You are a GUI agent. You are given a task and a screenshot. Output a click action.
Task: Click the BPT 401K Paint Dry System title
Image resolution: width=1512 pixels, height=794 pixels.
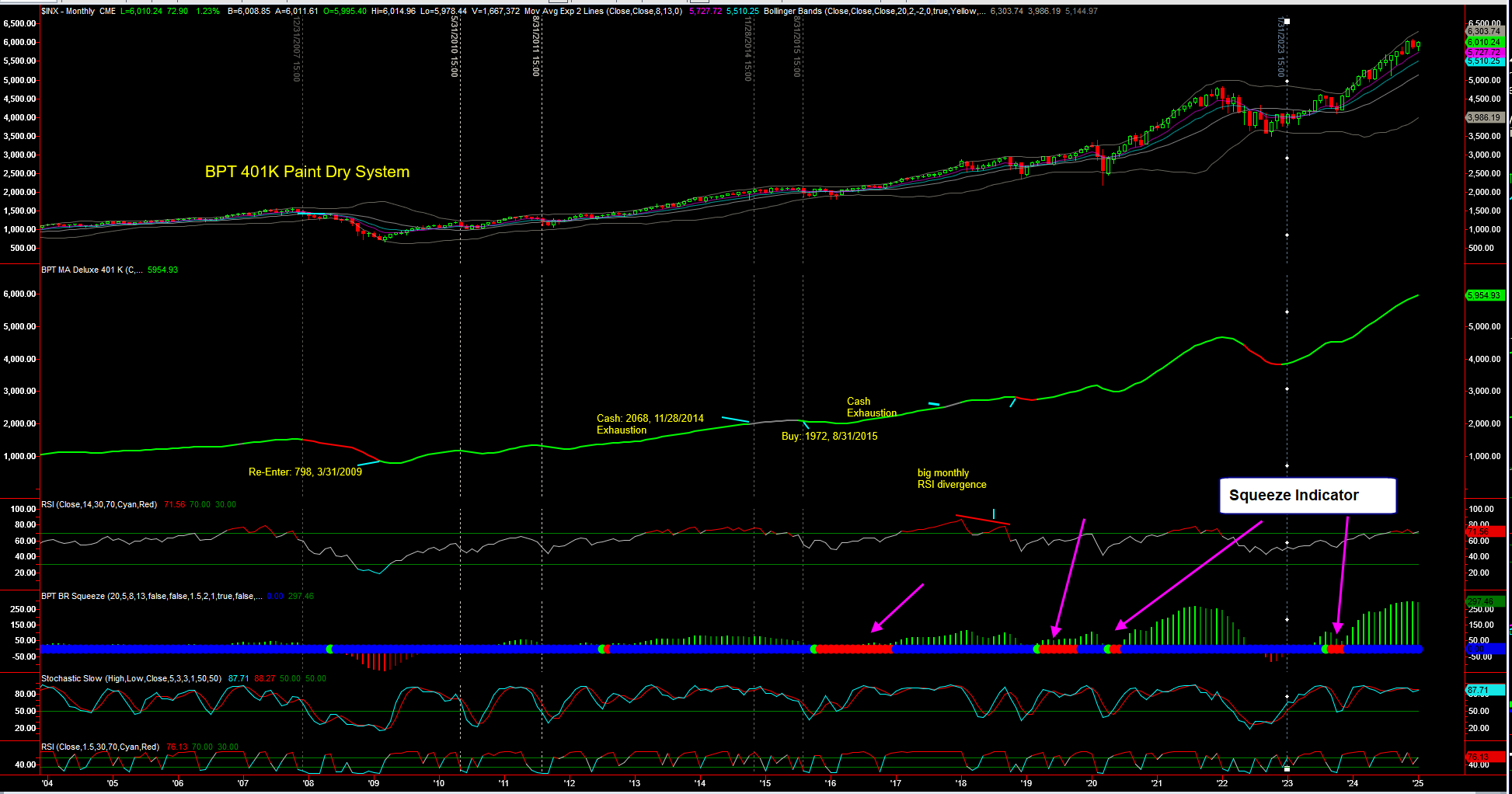tap(307, 172)
